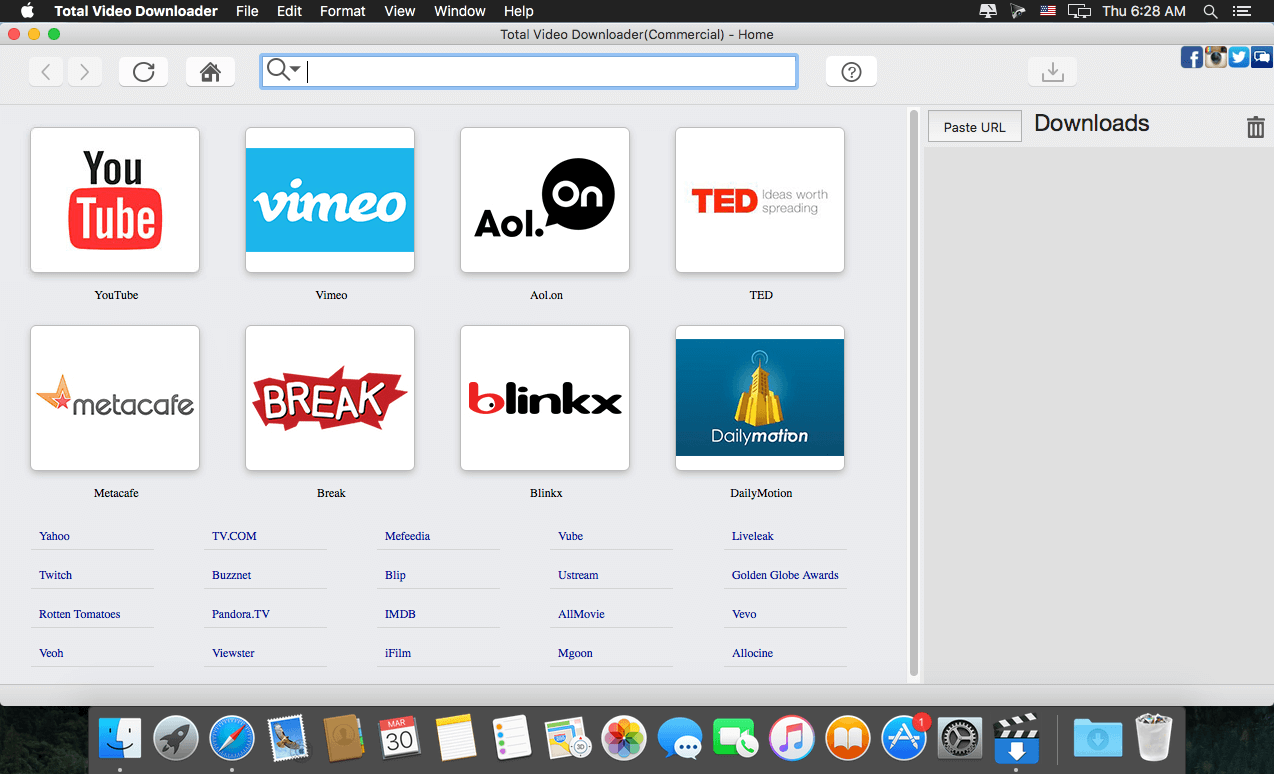Open the Instagram icon near the toolbar

[x=1215, y=57]
